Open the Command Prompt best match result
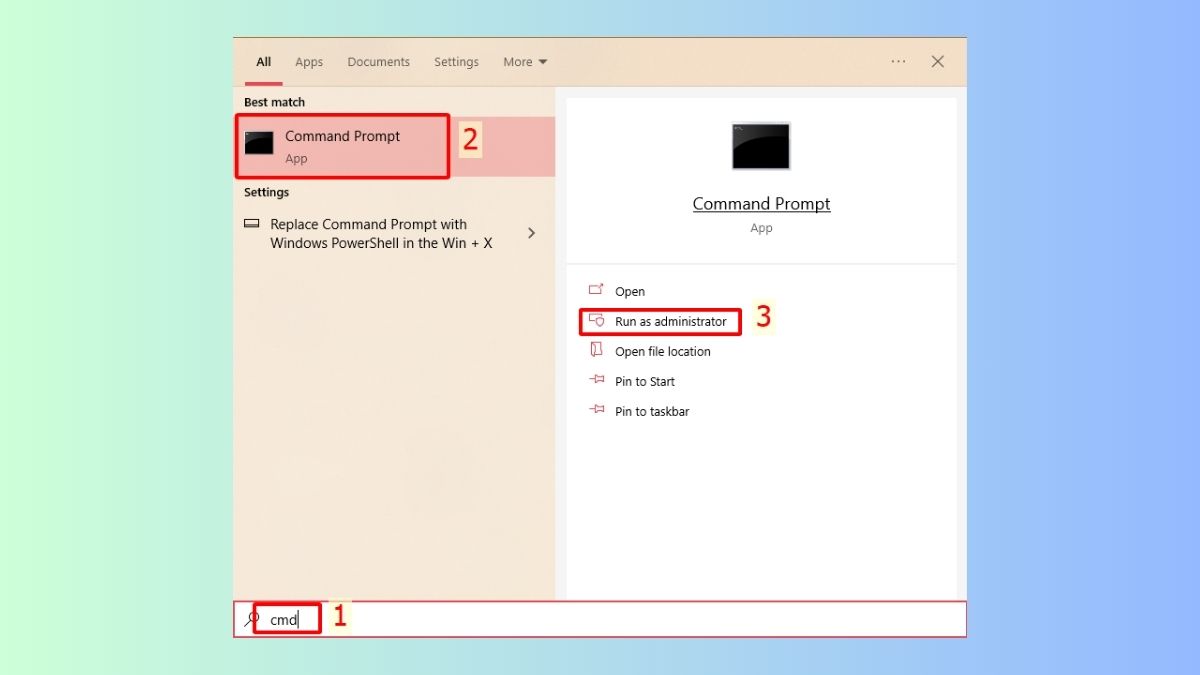1200x675 pixels. coord(395,147)
